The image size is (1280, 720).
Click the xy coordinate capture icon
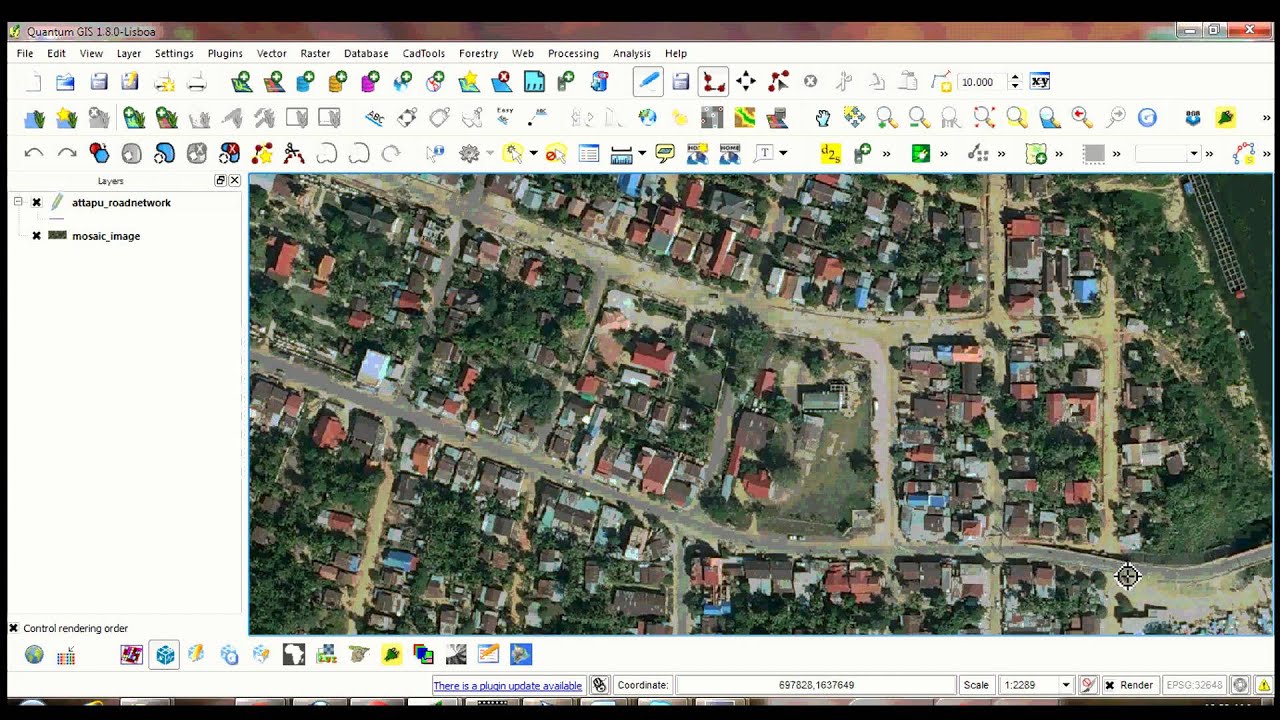tap(1040, 82)
